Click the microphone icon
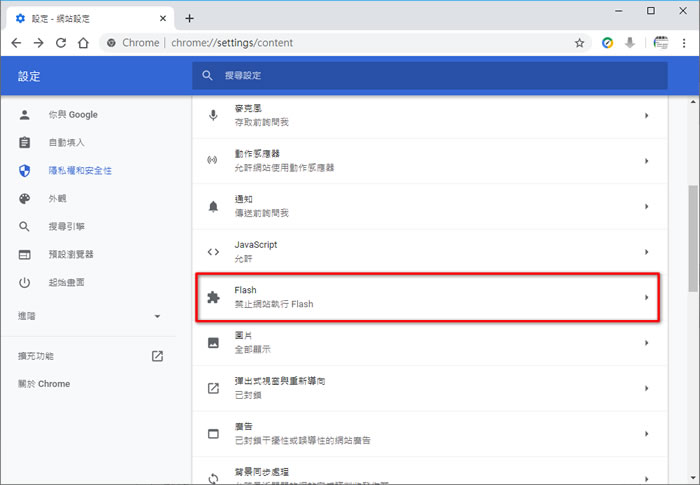 pyautogui.click(x=213, y=116)
